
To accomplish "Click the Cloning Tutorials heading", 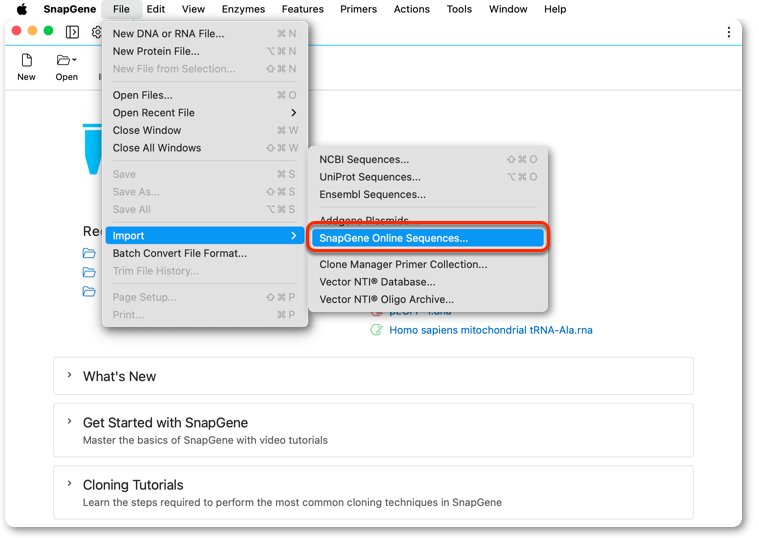I will tap(133, 485).
